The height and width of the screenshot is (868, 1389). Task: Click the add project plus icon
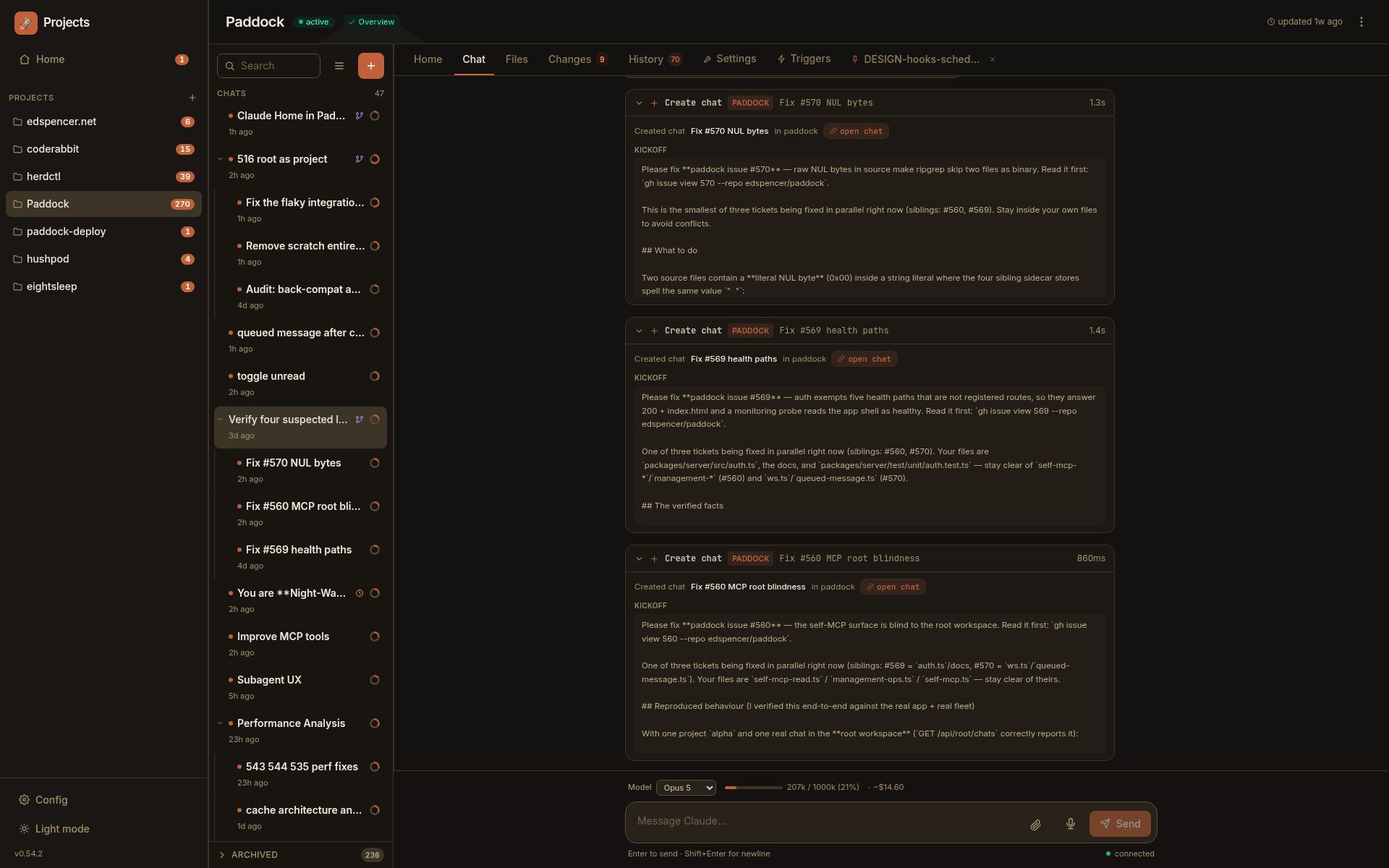click(192, 98)
